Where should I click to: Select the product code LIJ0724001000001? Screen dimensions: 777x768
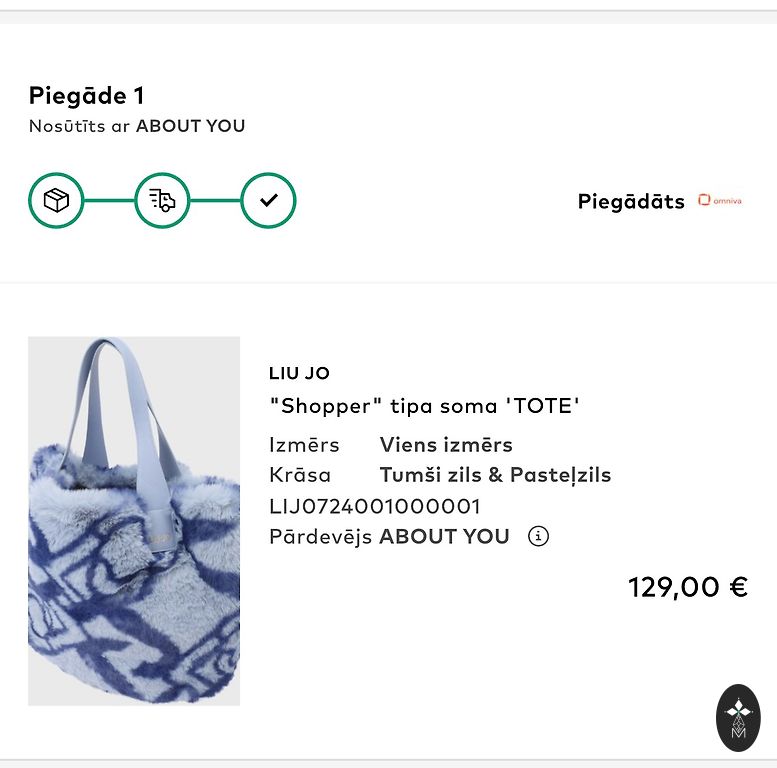375,506
